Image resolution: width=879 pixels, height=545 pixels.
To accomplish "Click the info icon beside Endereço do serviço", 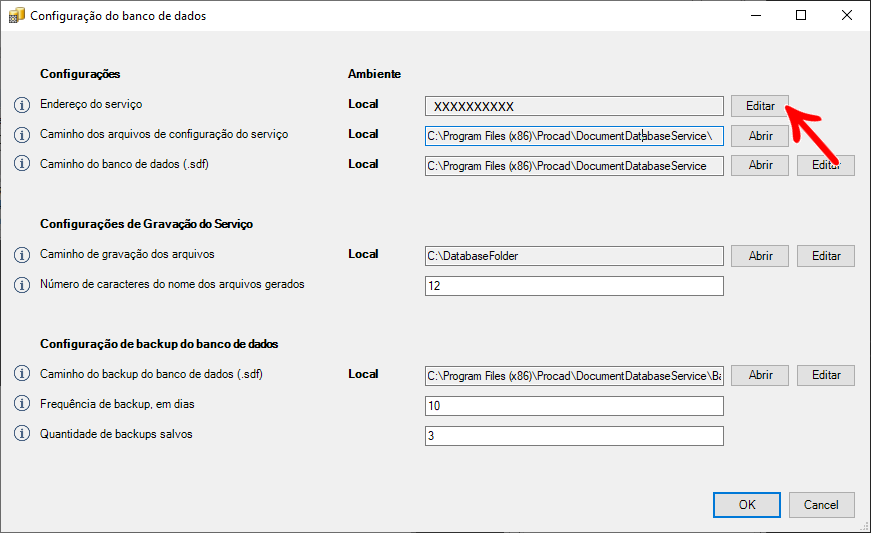I will click(22, 105).
